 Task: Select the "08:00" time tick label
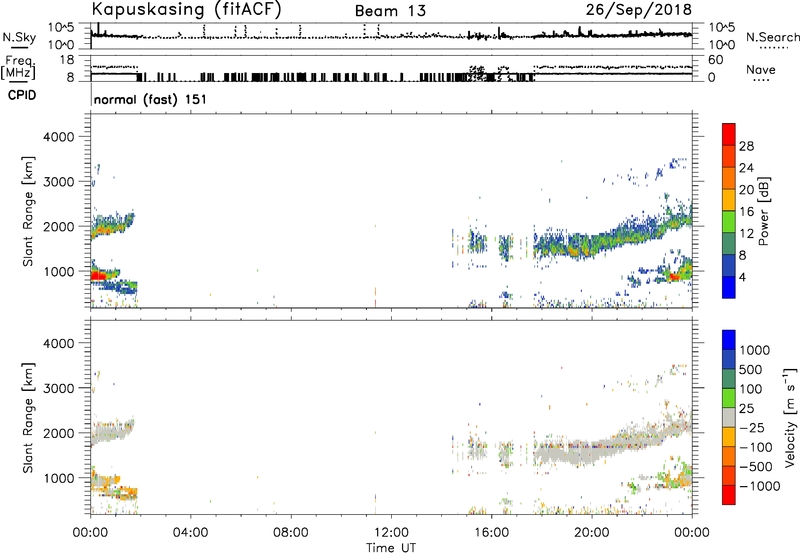click(x=291, y=533)
